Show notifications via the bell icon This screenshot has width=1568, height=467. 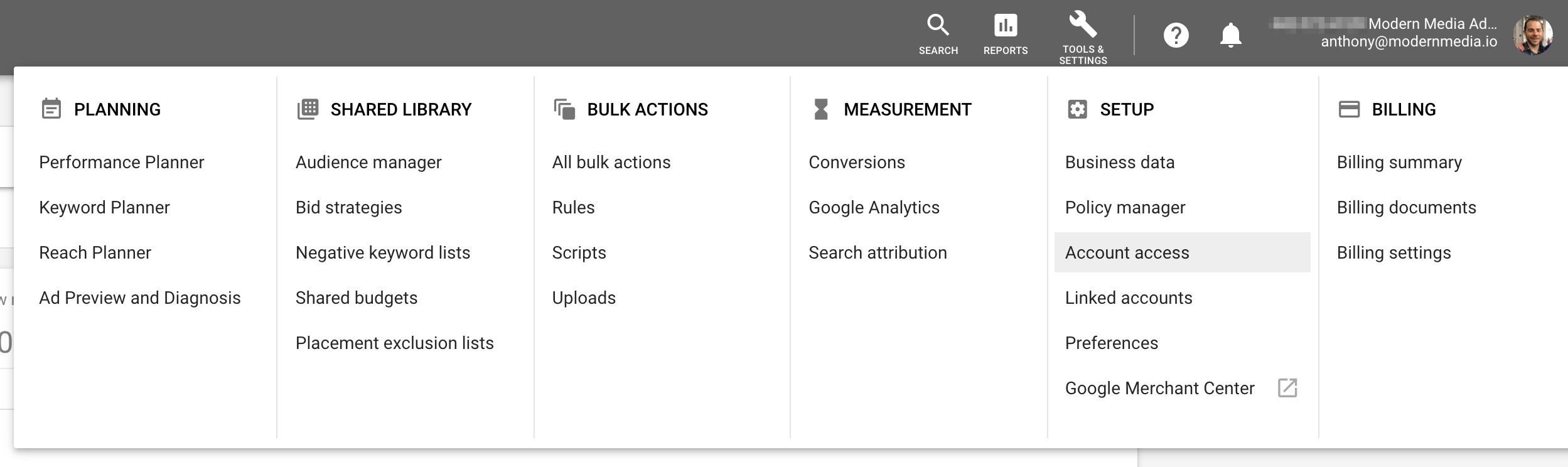click(x=1230, y=35)
